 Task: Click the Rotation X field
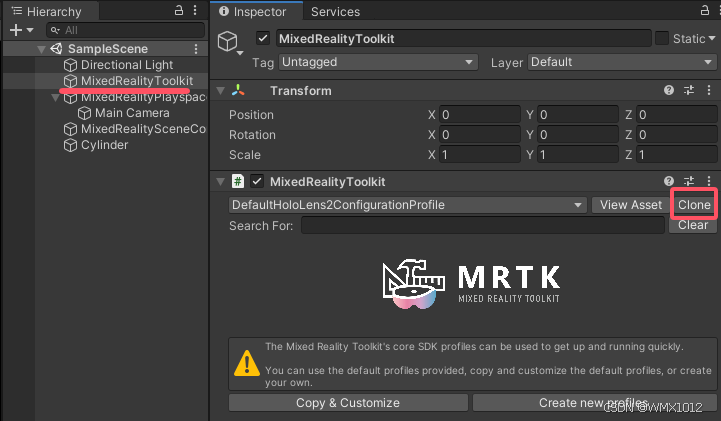coord(480,135)
